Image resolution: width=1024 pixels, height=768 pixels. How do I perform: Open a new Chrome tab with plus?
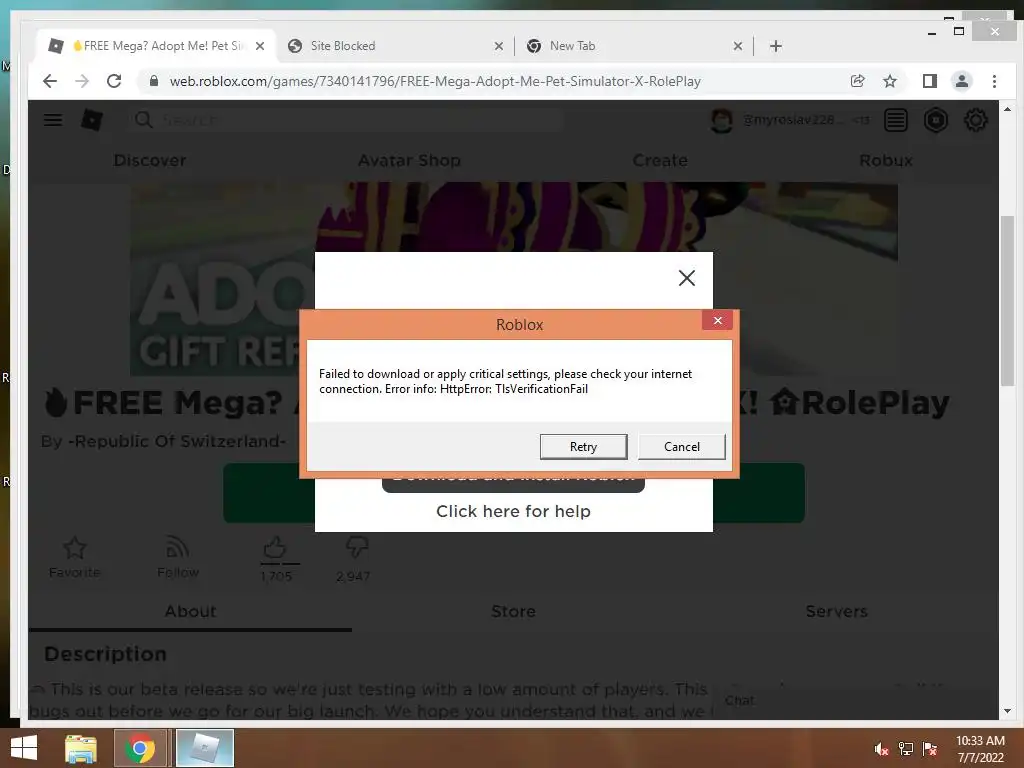pos(775,46)
